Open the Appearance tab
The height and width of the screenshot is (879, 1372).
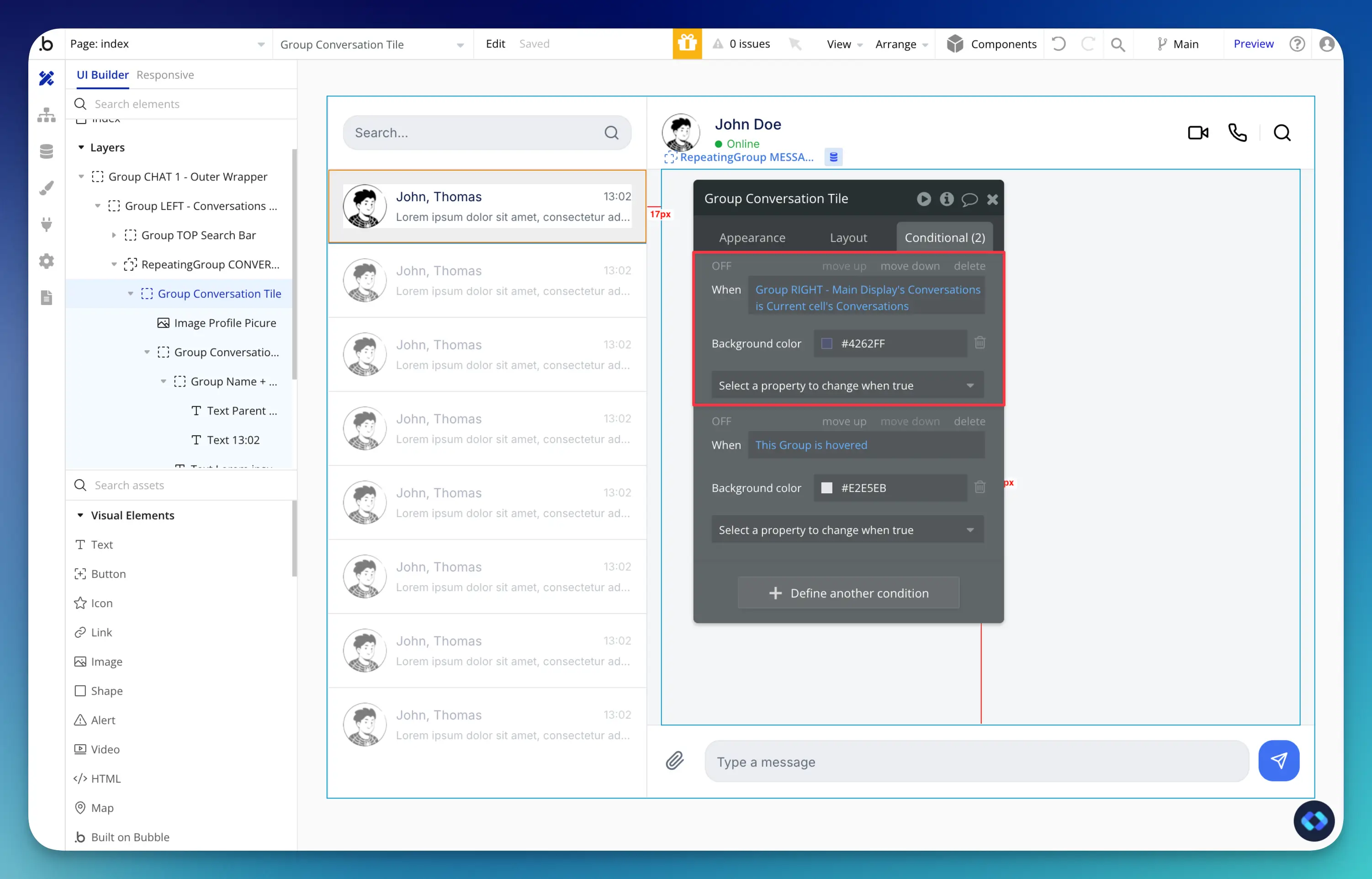[x=752, y=237]
